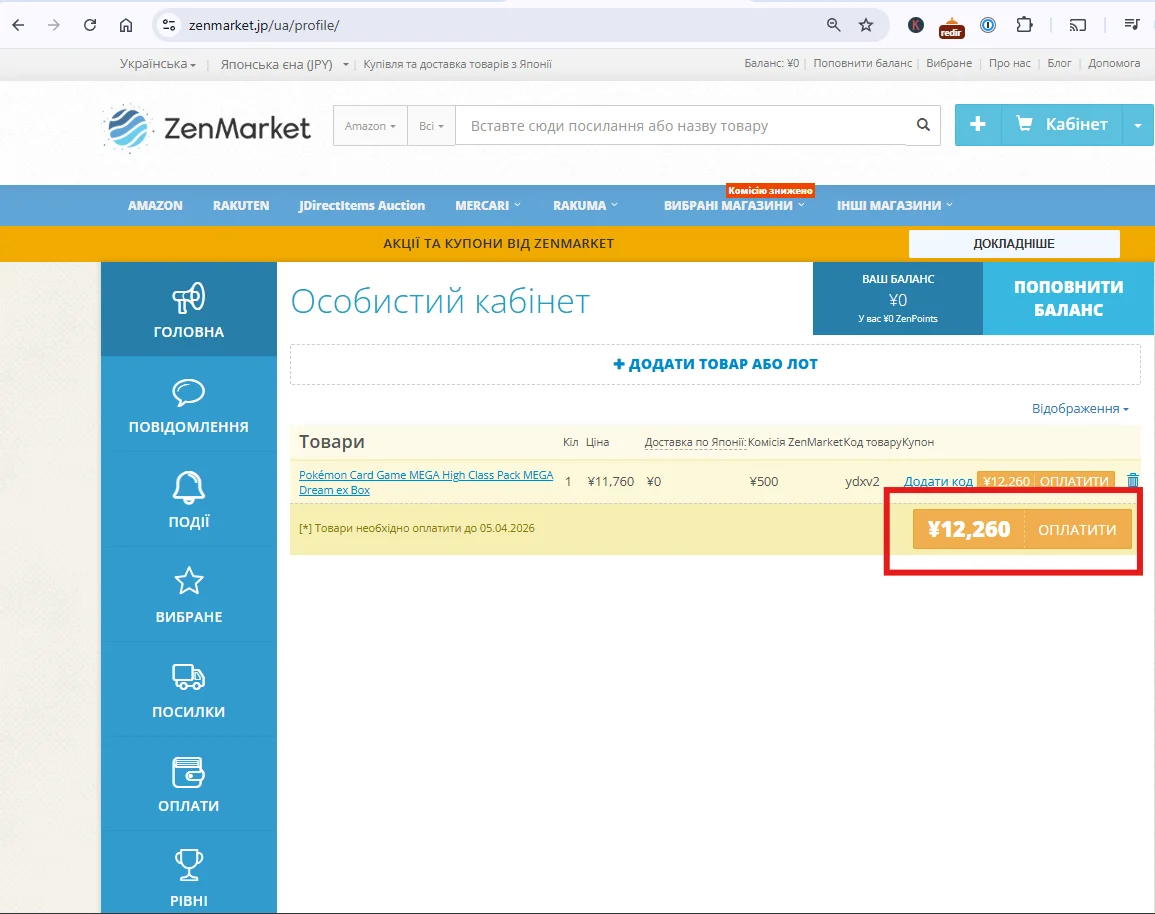
Task: Open the Всі category dropdown
Action: (x=432, y=126)
